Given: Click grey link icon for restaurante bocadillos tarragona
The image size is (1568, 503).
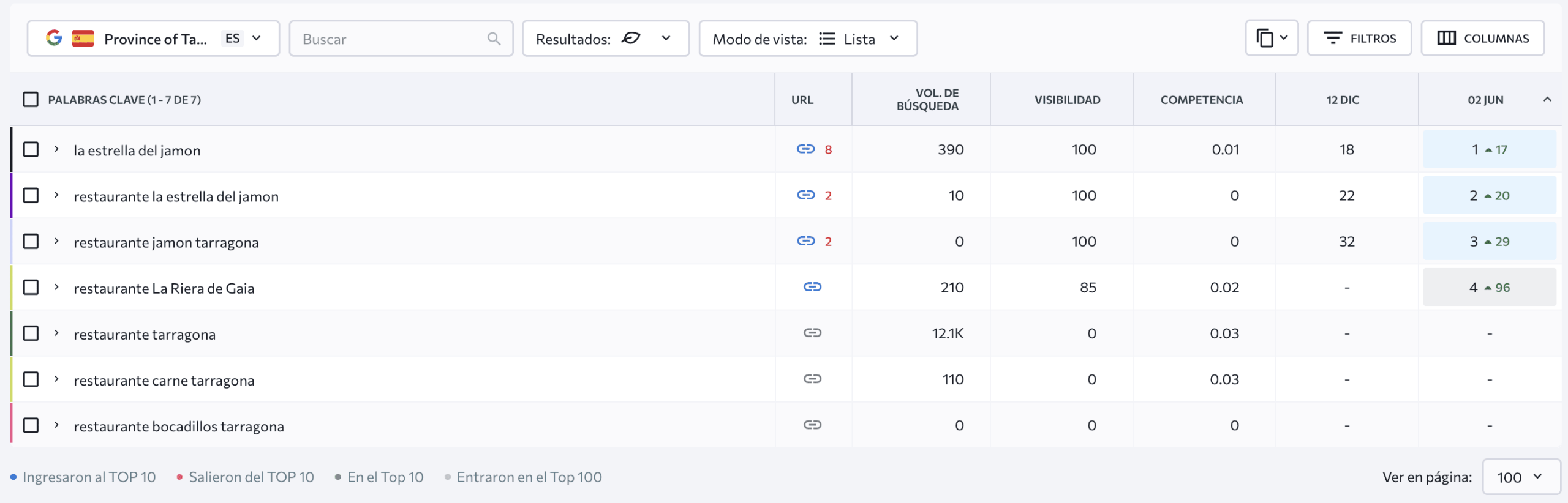Looking at the screenshot, I should [x=812, y=425].
